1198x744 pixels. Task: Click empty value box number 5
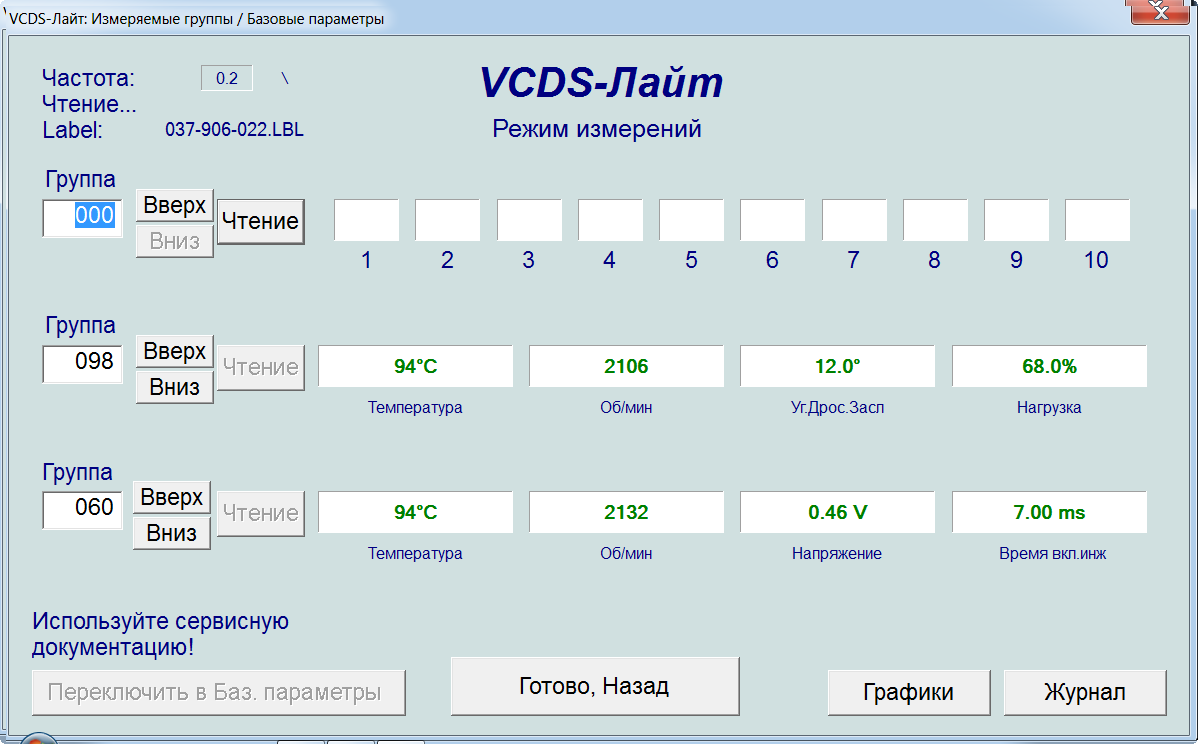(x=691, y=221)
